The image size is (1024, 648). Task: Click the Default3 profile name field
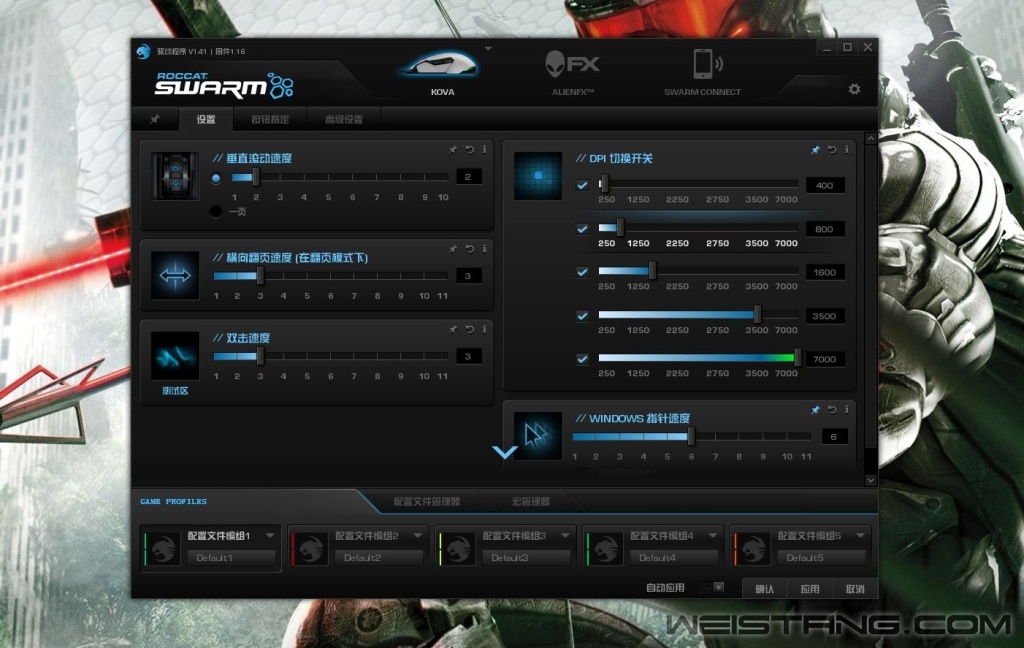[x=526, y=558]
